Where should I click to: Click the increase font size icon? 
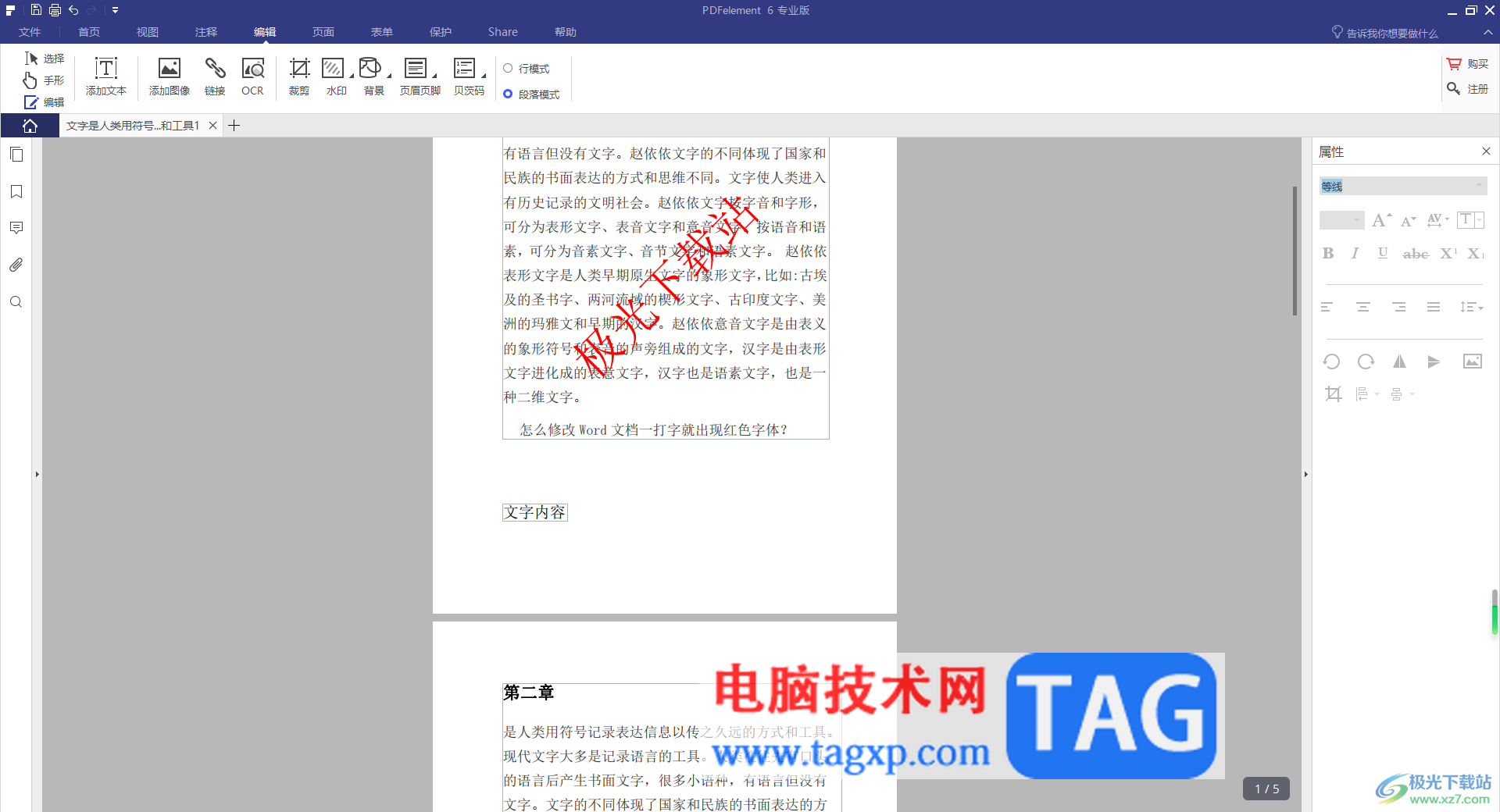(1381, 220)
